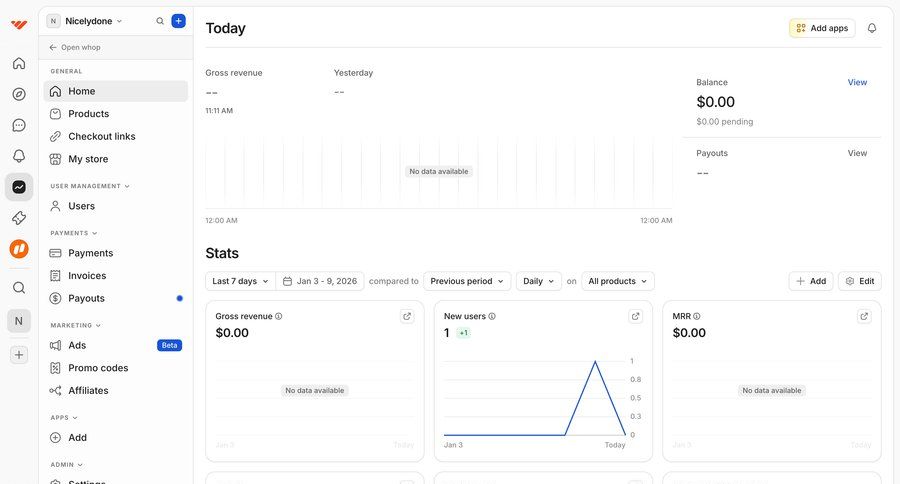This screenshot has height=484, width=900.
Task: Collapse the Marketing section header
Action: pyautogui.click(x=75, y=326)
